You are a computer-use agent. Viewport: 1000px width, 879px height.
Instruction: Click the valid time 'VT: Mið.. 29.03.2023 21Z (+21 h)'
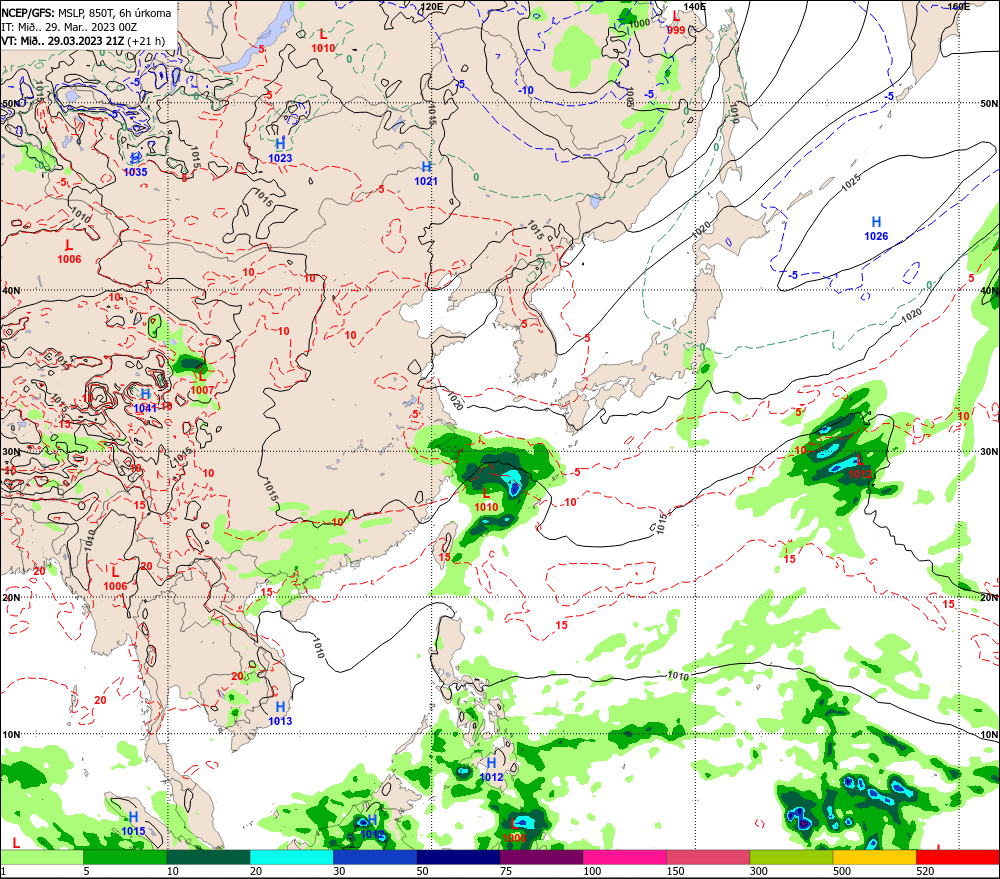83,41
